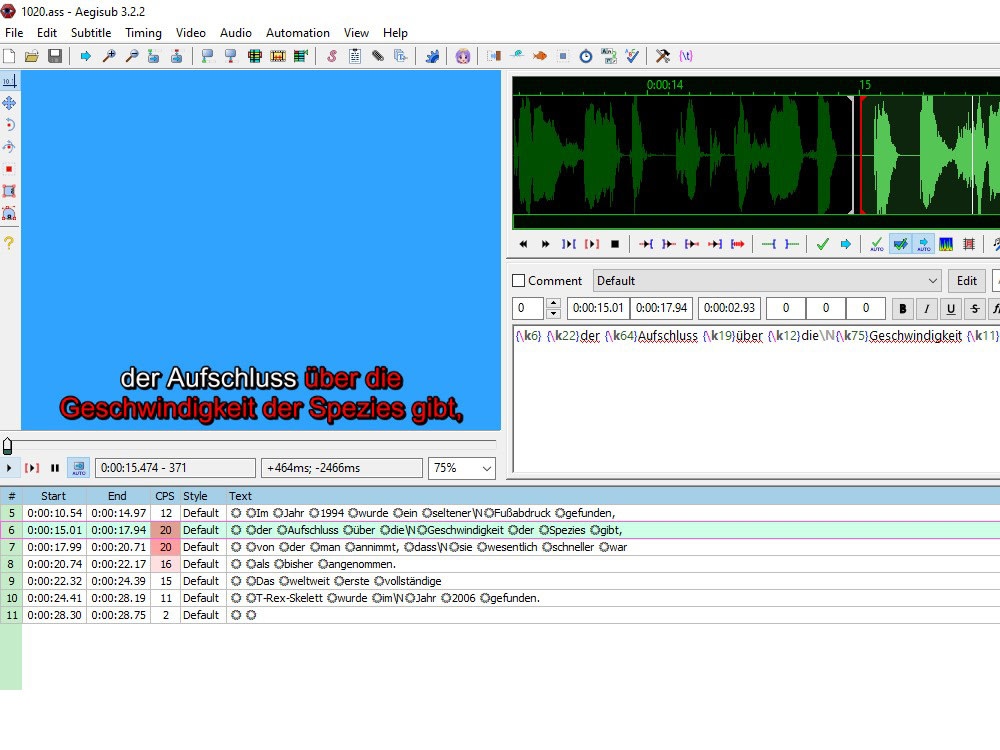Open Spell Checker icon
This screenshot has width=1000, height=750.
[x=631, y=56]
